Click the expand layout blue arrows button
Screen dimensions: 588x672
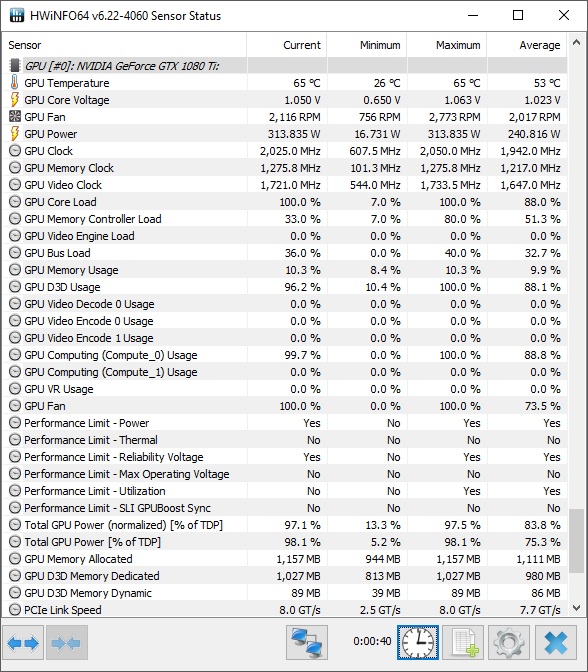coord(23,642)
